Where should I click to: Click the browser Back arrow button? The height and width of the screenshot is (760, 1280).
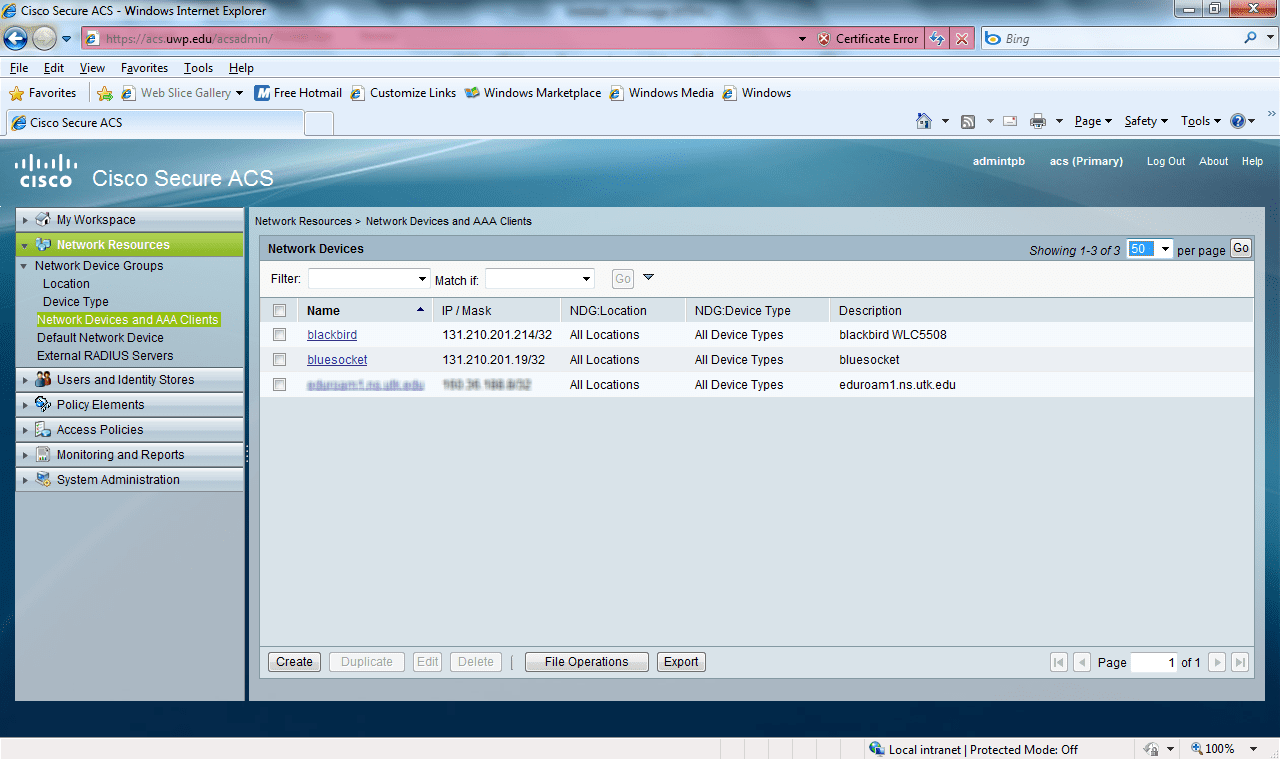click(x=16, y=38)
